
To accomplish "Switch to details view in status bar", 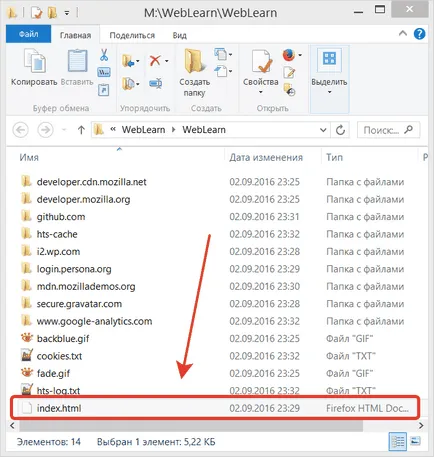I will click(398, 441).
